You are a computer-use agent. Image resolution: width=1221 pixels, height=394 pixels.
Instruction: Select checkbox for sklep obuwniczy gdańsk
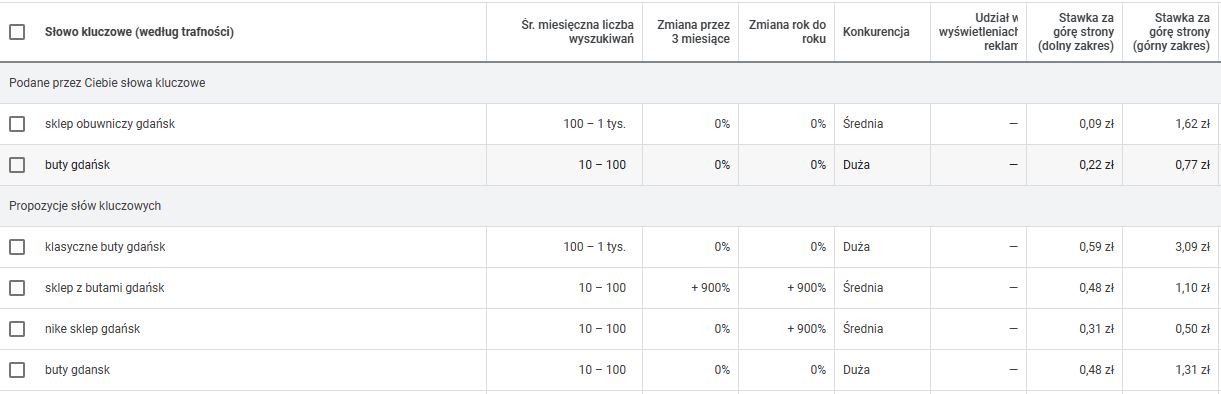(17, 124)
